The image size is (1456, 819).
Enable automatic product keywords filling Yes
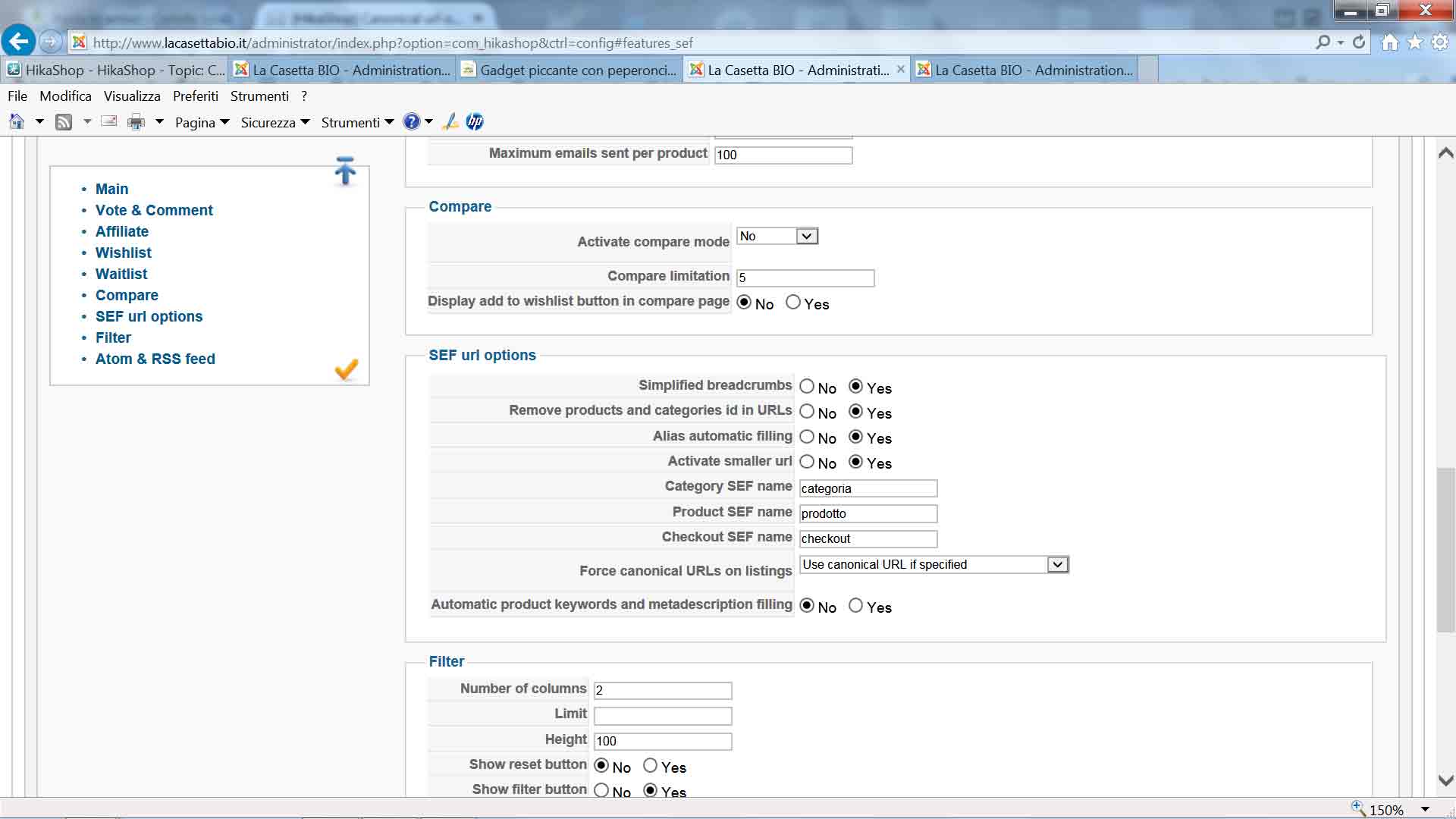pos(855,606)
